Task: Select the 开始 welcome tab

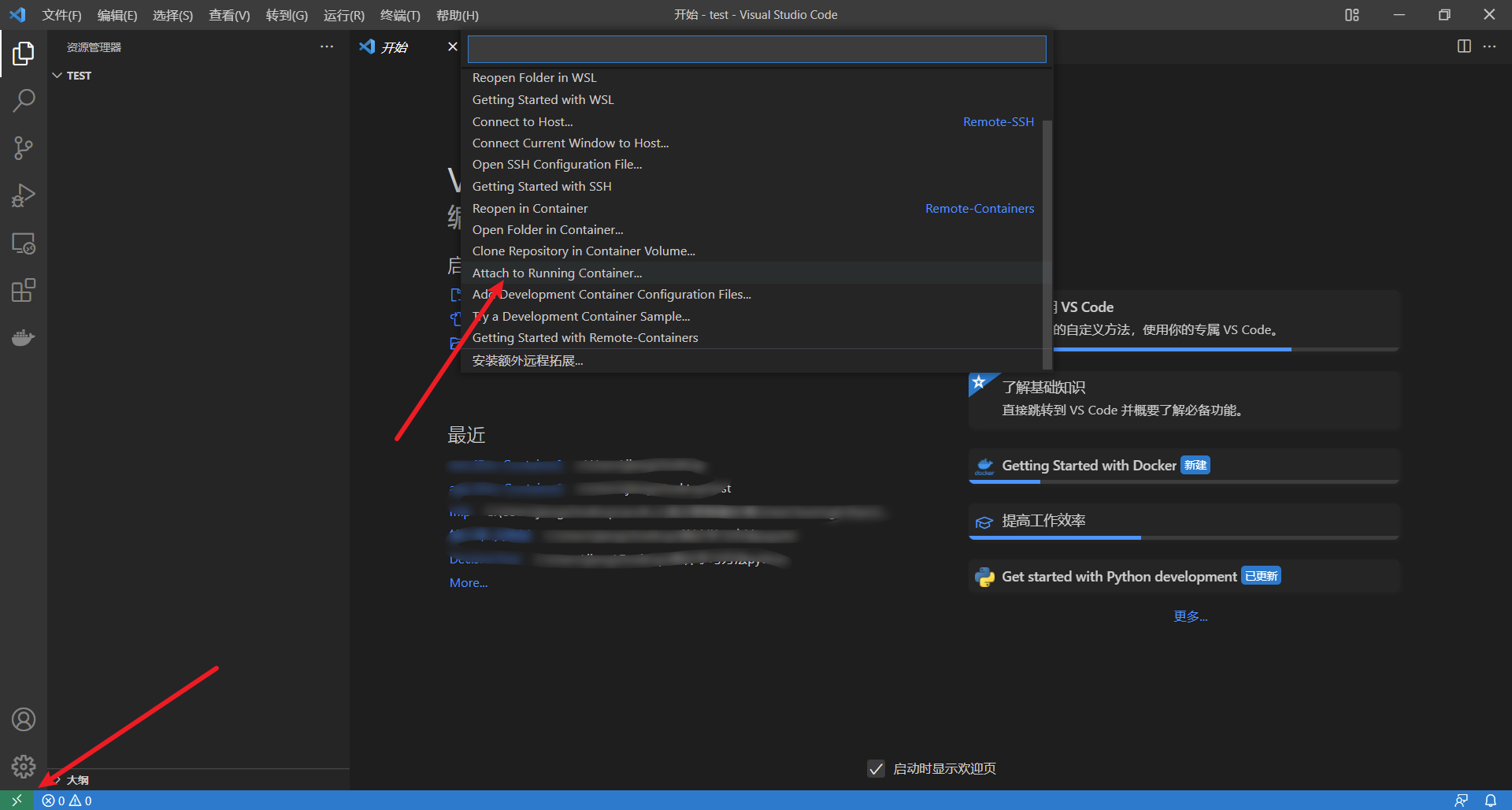Action: 395,47
